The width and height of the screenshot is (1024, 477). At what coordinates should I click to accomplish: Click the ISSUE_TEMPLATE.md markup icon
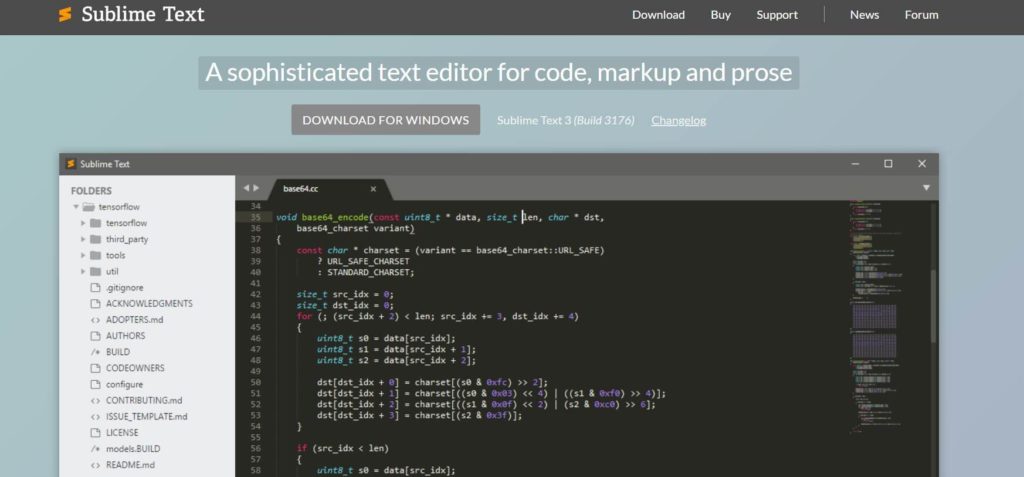[x=95, y=417]
